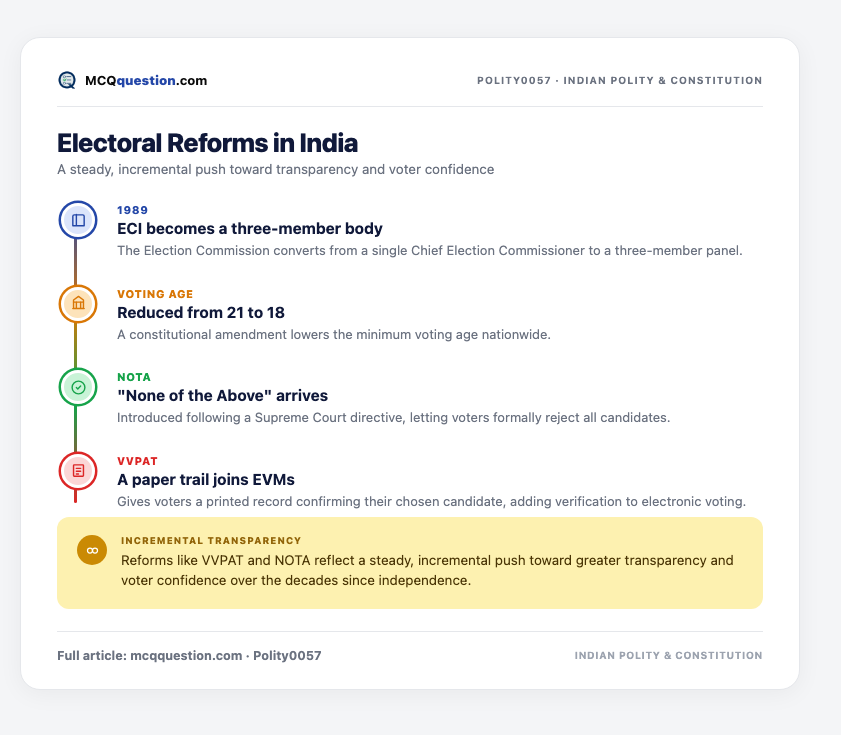Select the Electoral Reforms in India title
Screen dimensions: 841x735
(x=208, y=143)
